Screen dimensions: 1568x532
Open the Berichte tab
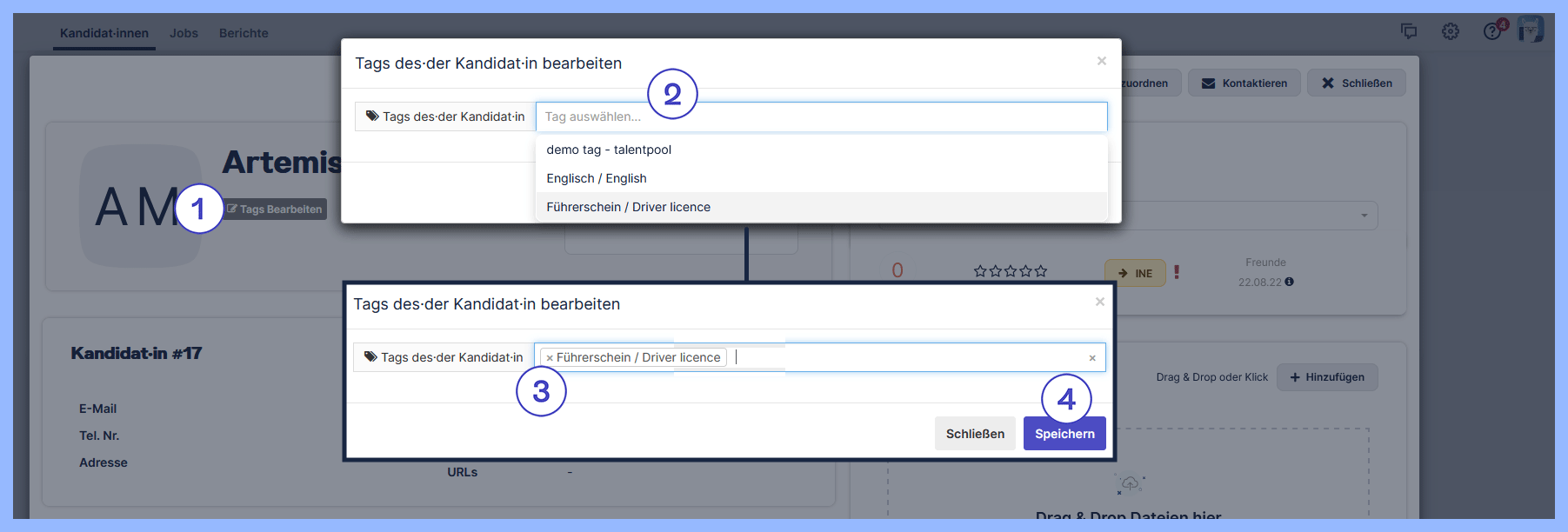tap(244, 33)
